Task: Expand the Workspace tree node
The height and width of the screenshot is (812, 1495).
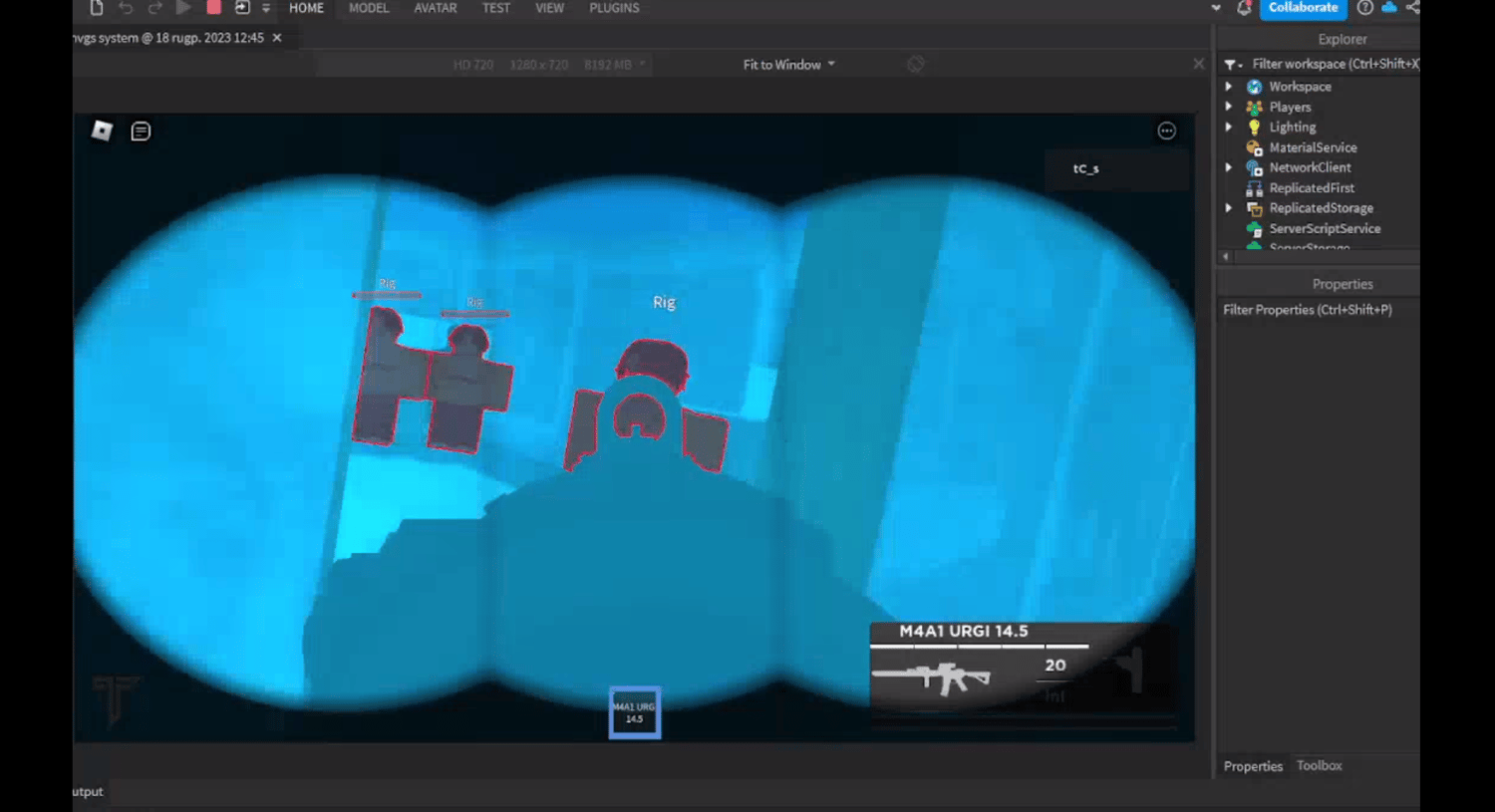Action: pos(1229,87)
